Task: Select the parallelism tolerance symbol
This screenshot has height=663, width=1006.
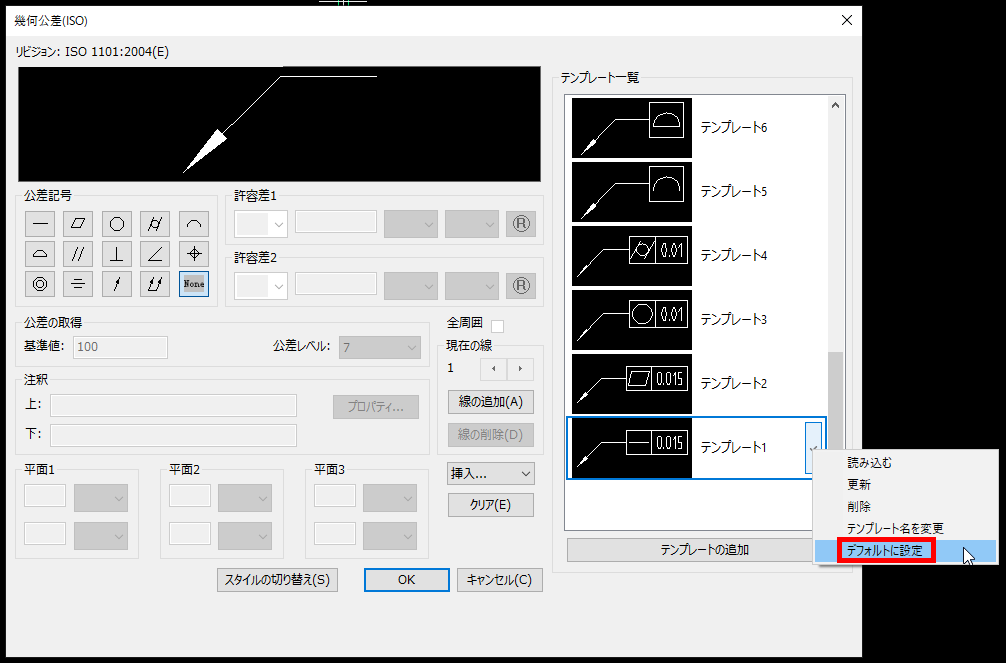Action: [x=79, y=254]
